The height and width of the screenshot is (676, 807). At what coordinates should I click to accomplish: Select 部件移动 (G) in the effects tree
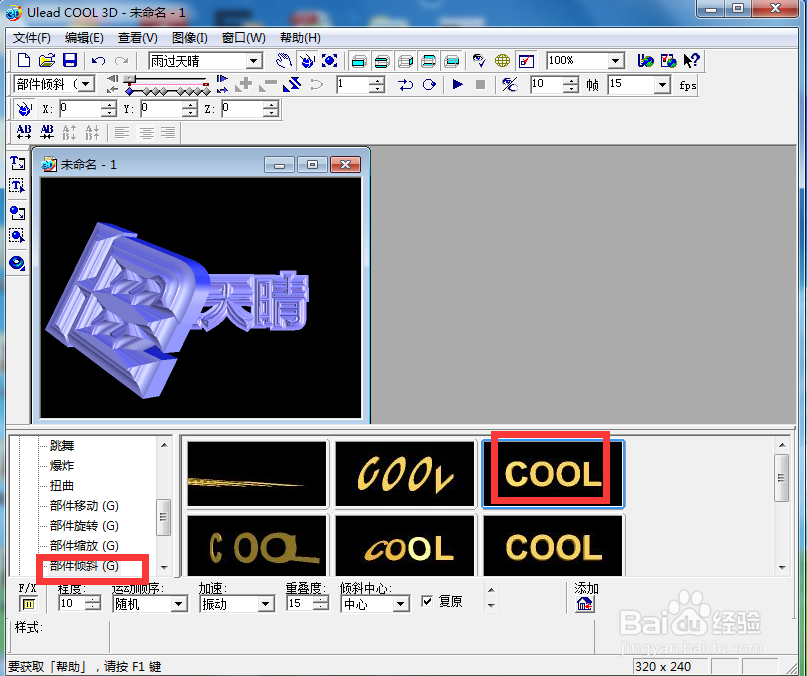[84, 506]
